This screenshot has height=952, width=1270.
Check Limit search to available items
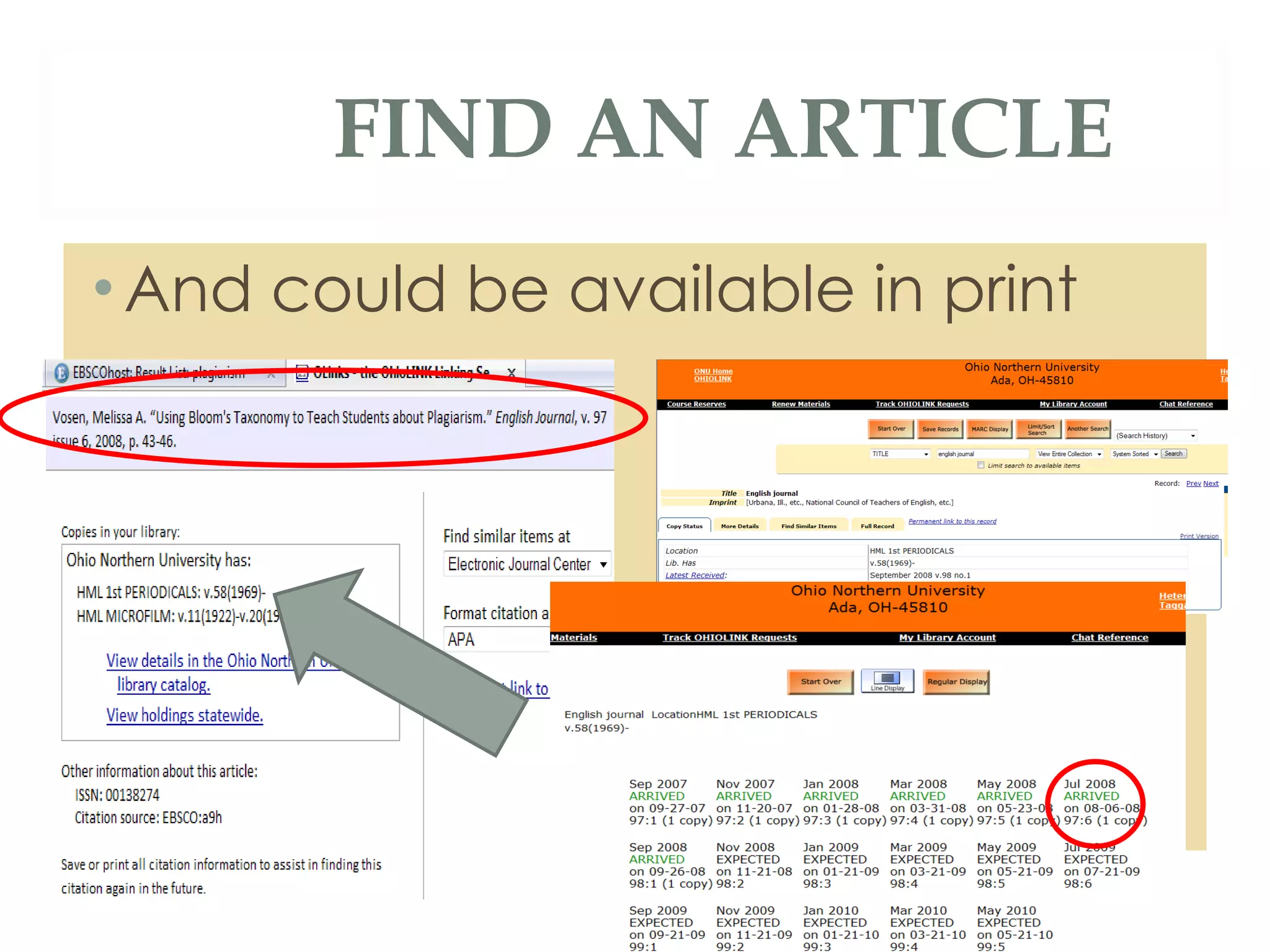tap(980, 465)
